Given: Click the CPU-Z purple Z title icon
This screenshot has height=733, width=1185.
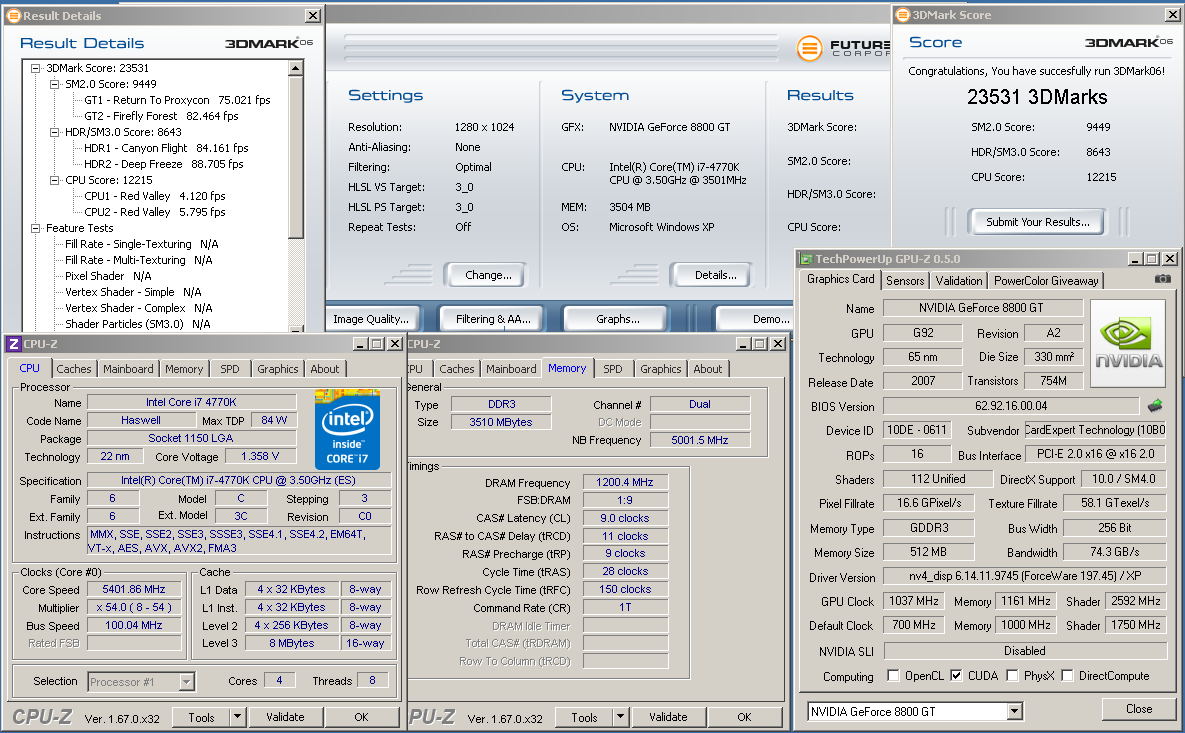Looking at the screenshot, I should [x=13, y=344].
